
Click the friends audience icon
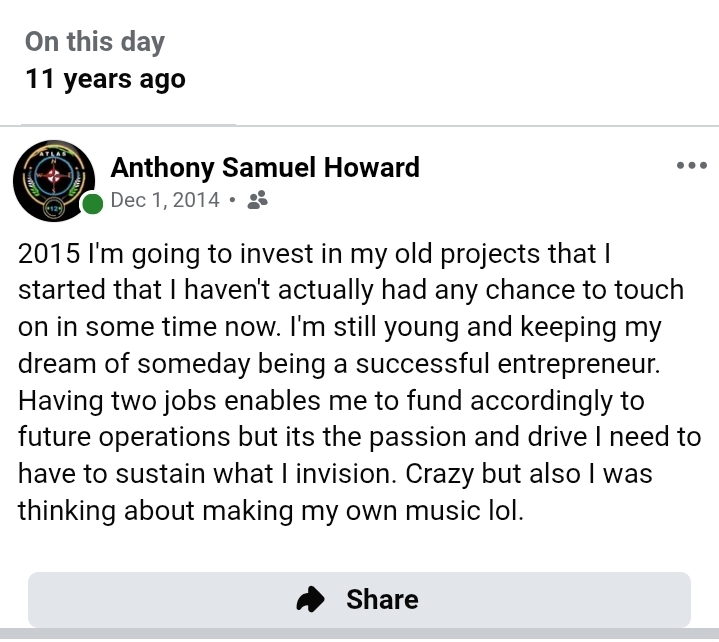pyautogui.click(x=257, y=200)
